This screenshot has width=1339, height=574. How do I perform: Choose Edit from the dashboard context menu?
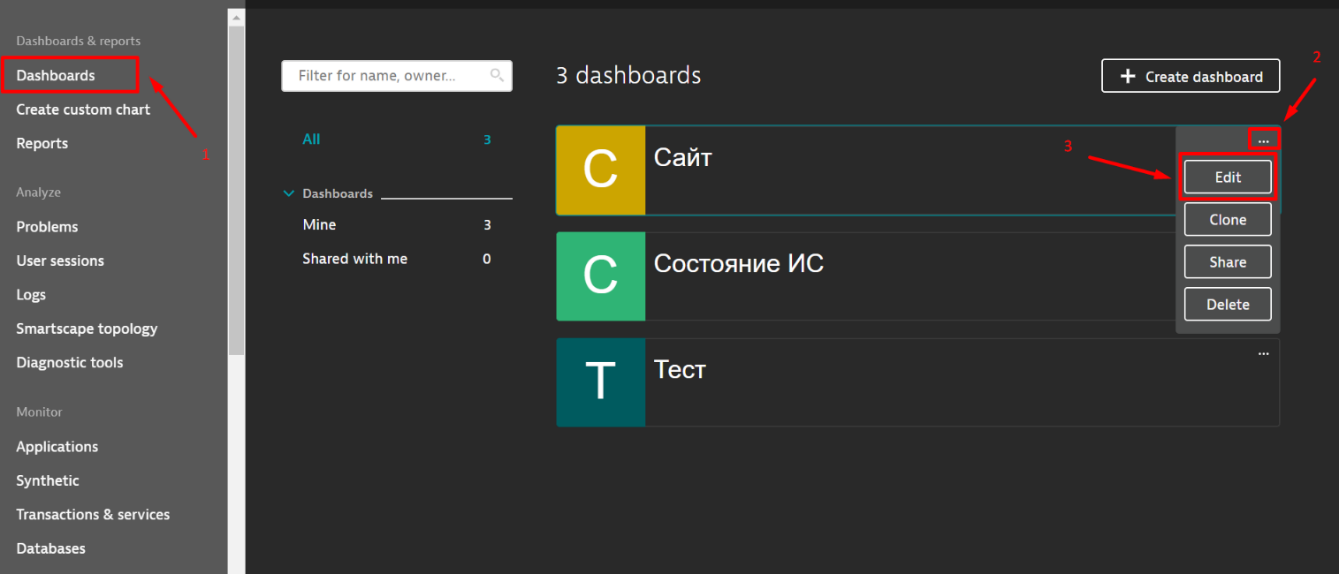pyautogui.click(x=1227, y=177)
